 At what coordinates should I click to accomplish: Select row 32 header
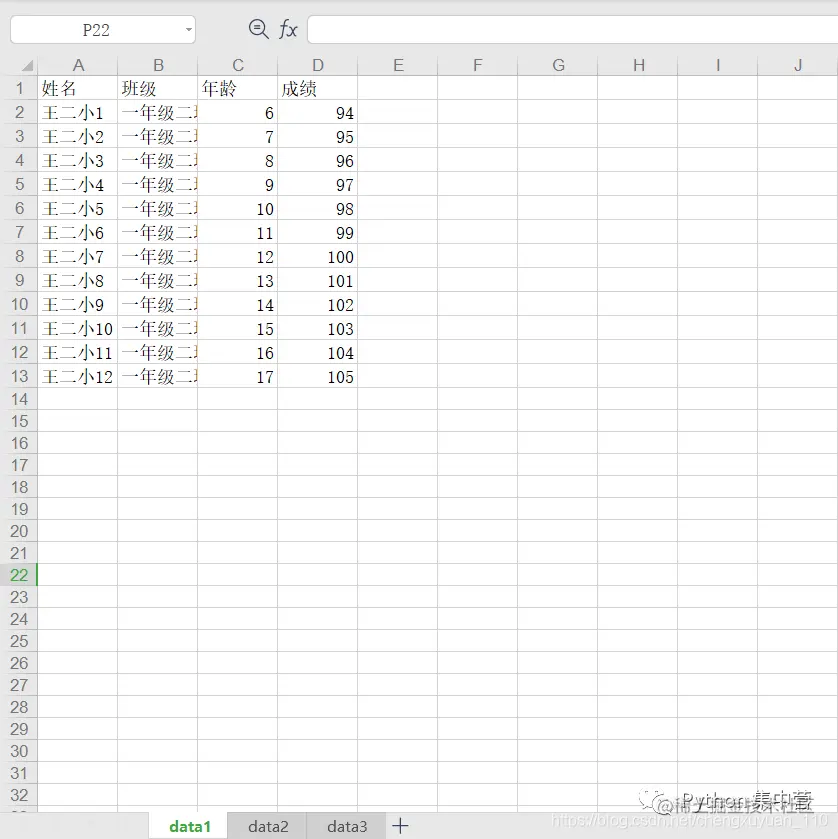(19, 795)
